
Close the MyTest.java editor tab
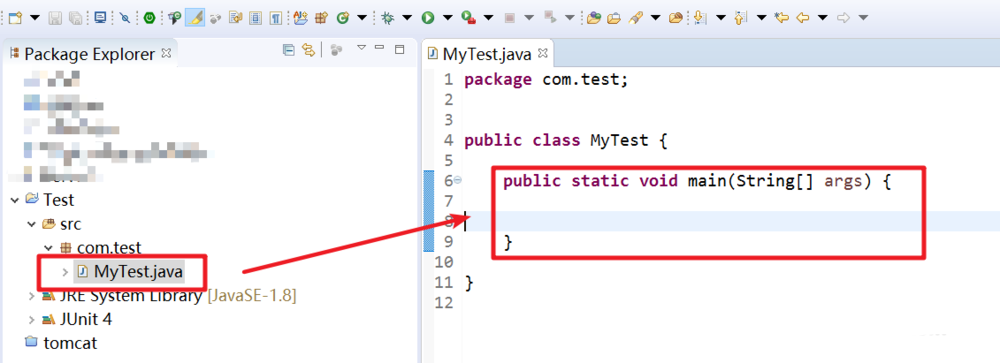(x=543, y=53)
